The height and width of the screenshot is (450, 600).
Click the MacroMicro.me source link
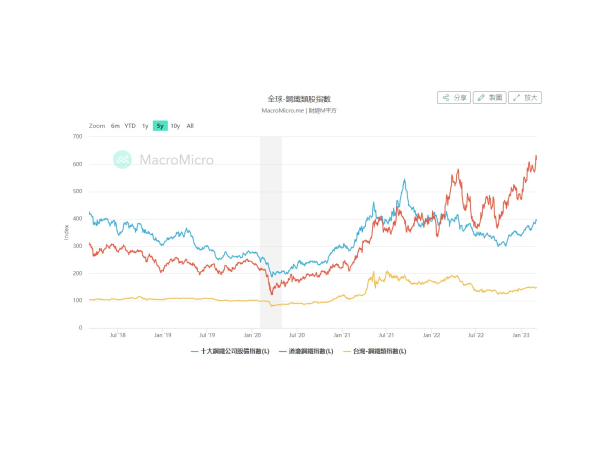point(280,110)
